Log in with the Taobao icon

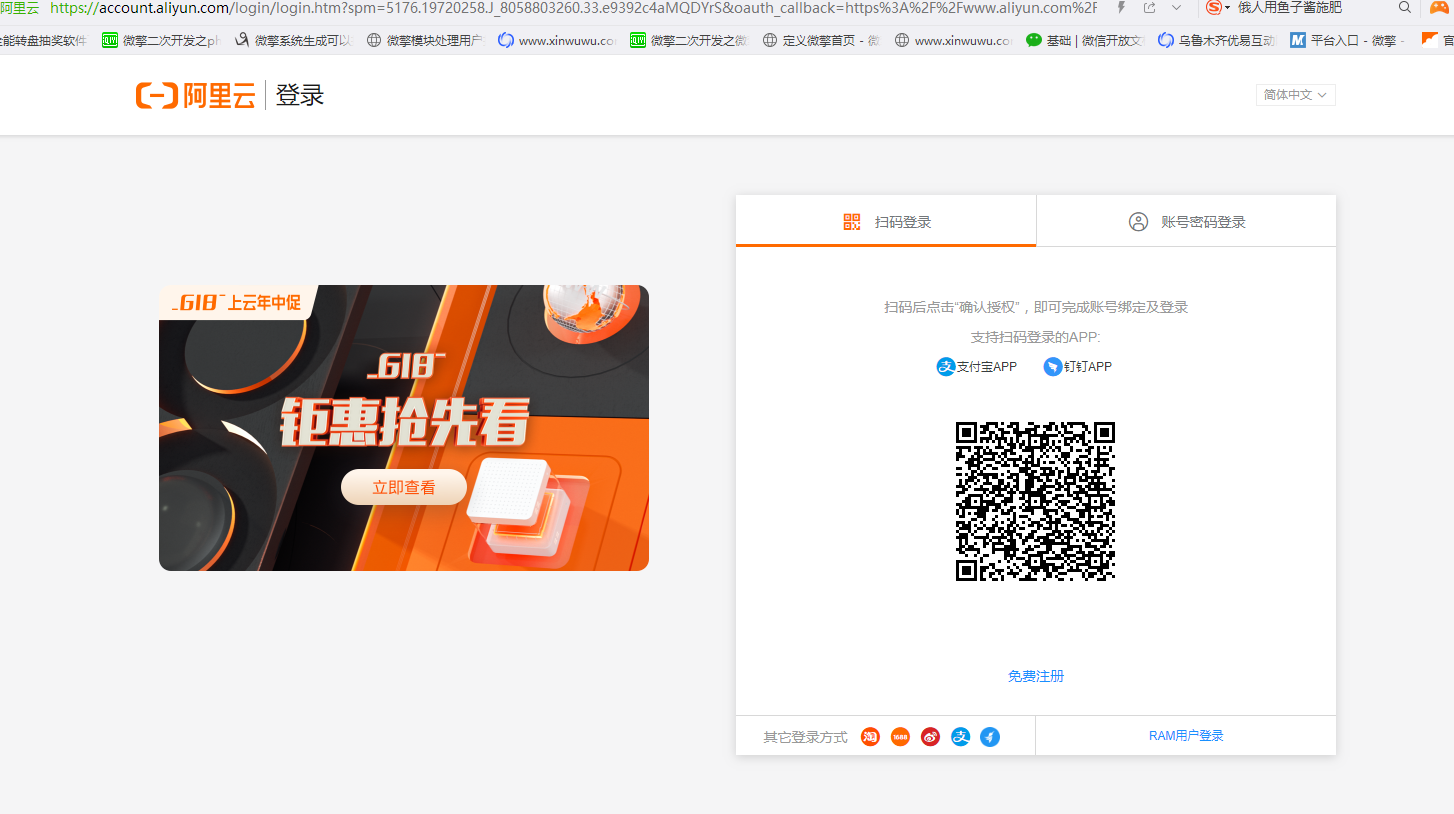pos(870,737)
